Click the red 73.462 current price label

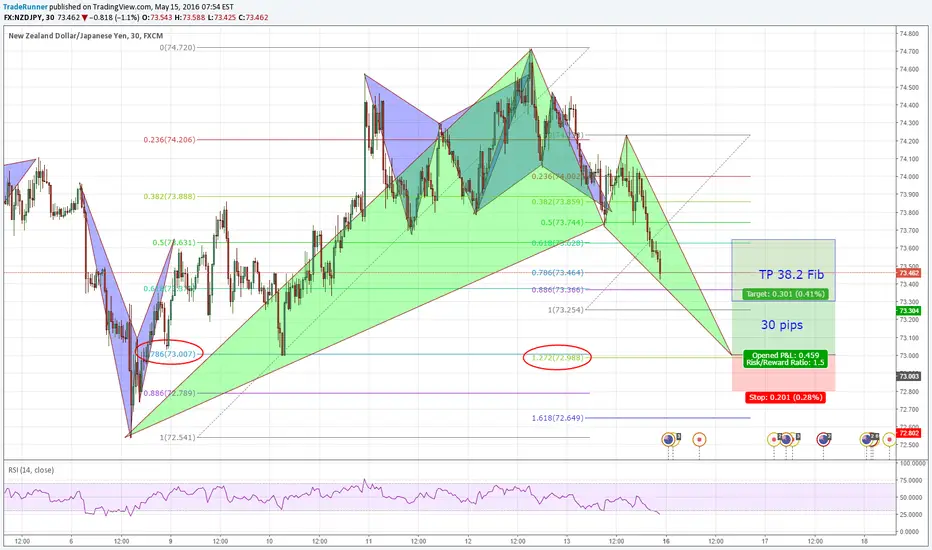coord(909,273)
